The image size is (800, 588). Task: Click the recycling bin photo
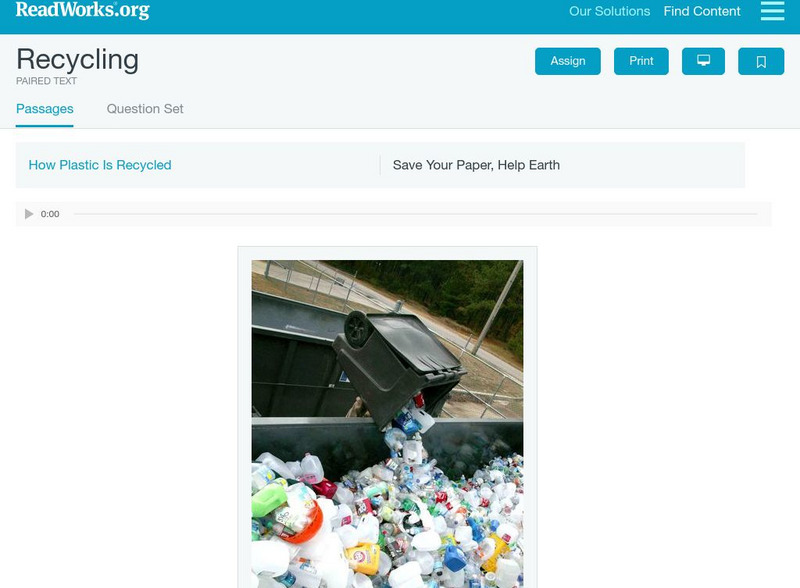(387, 424)
